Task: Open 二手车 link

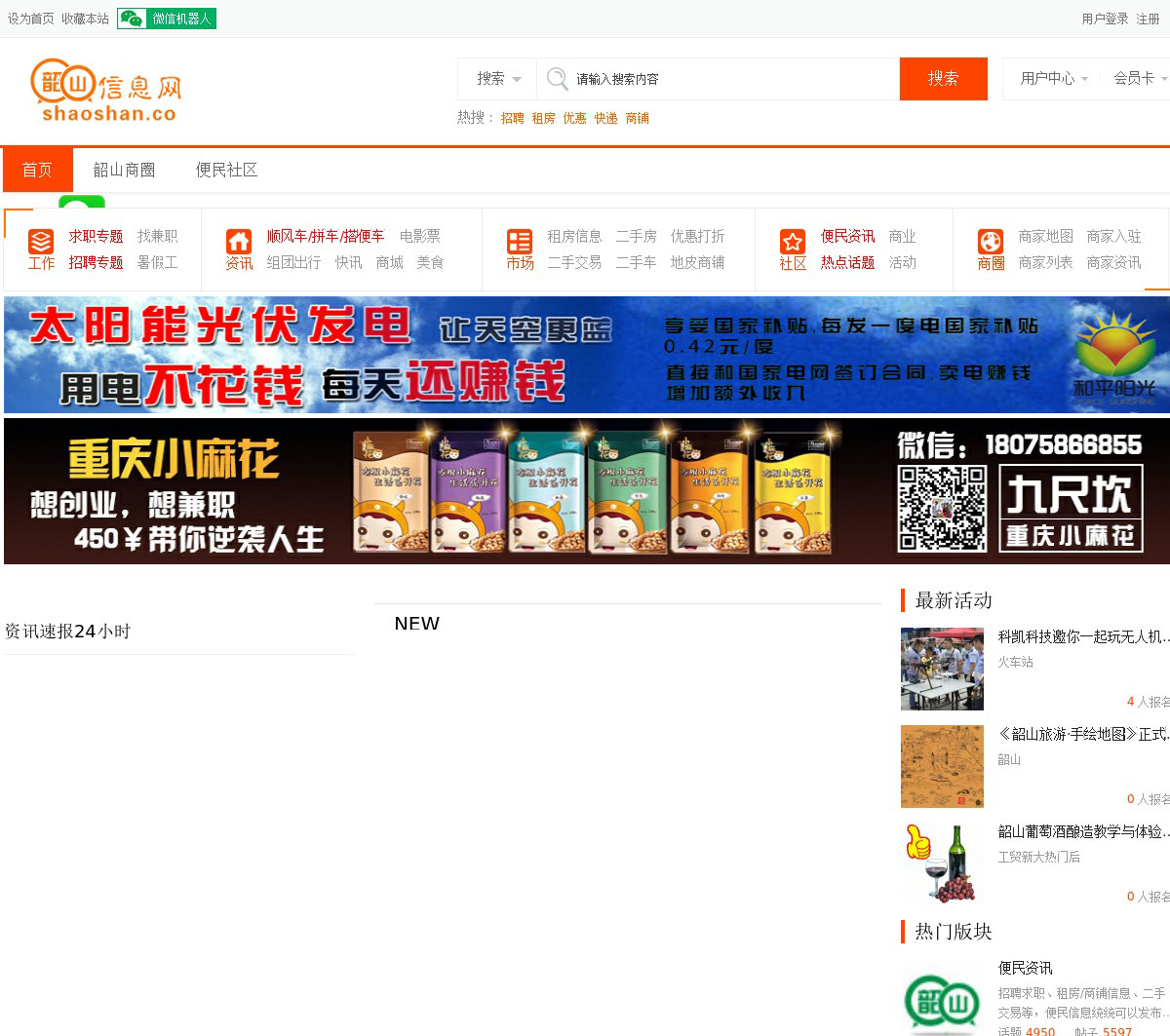Action: pyautogui.click(x=636, y=263)
